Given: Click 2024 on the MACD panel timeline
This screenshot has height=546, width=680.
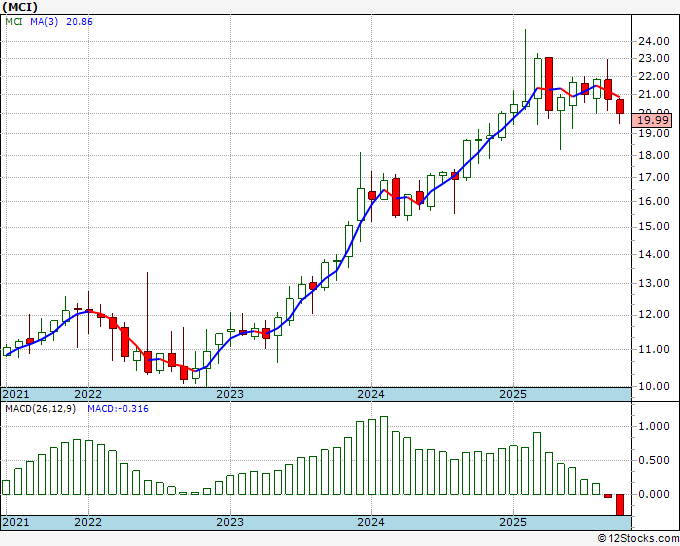Looking at the screenshot, I should click(x=371, y=522).
